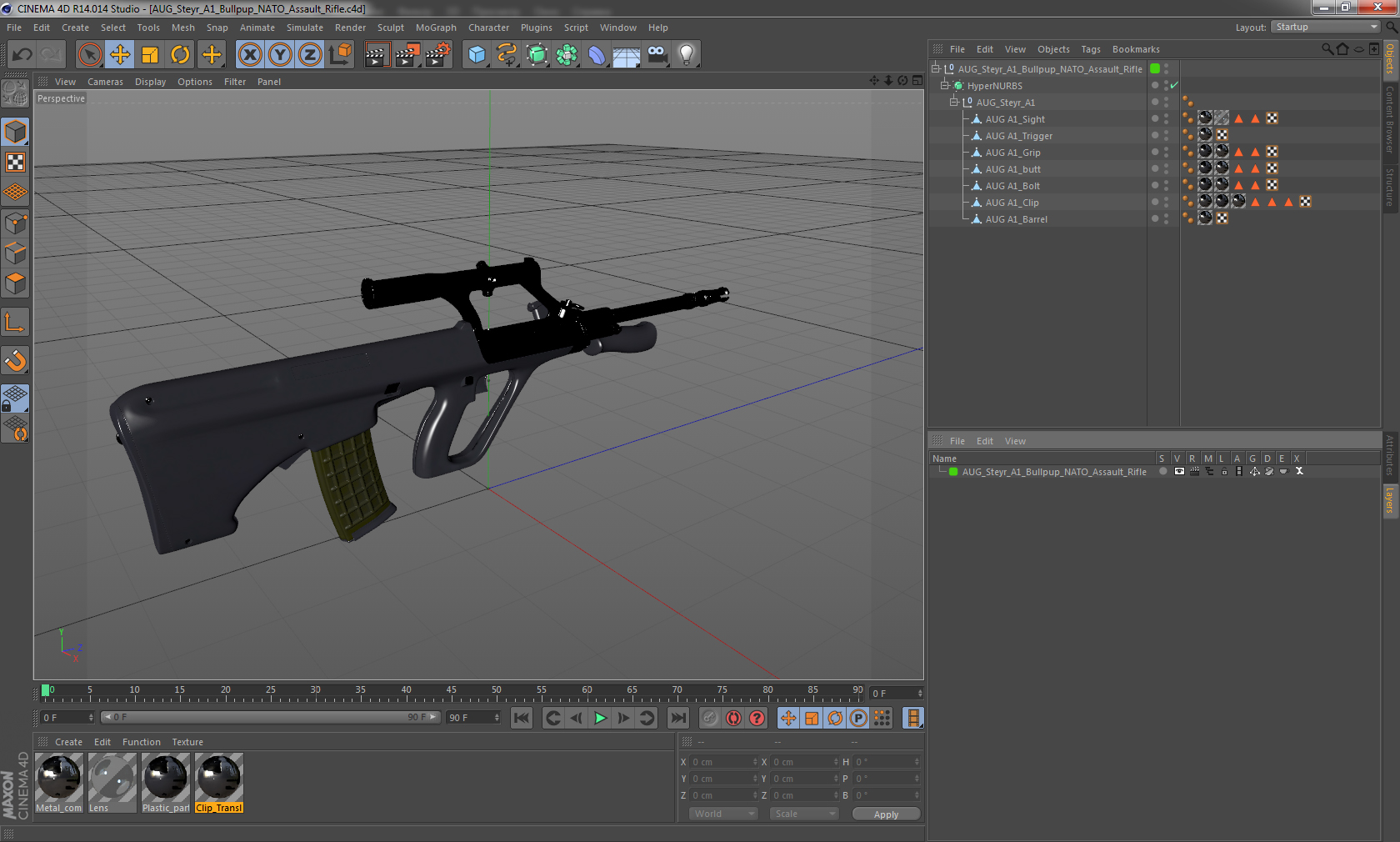The image size is (1400, 842).
Task: Play the animation forward
Action: 600,718
